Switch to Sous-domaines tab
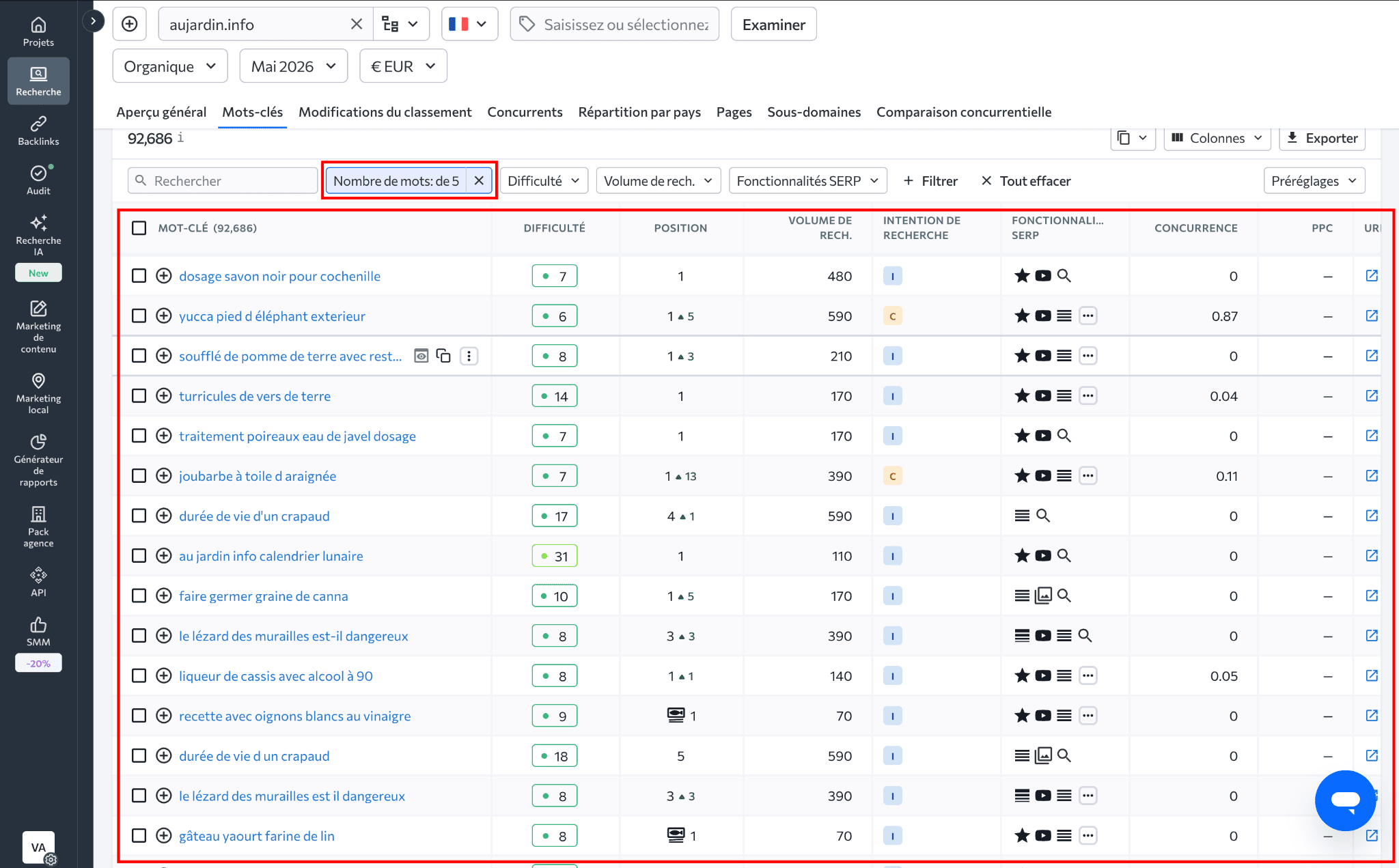Viewport: 1399px width, 868px height. [x=814, y=112]
